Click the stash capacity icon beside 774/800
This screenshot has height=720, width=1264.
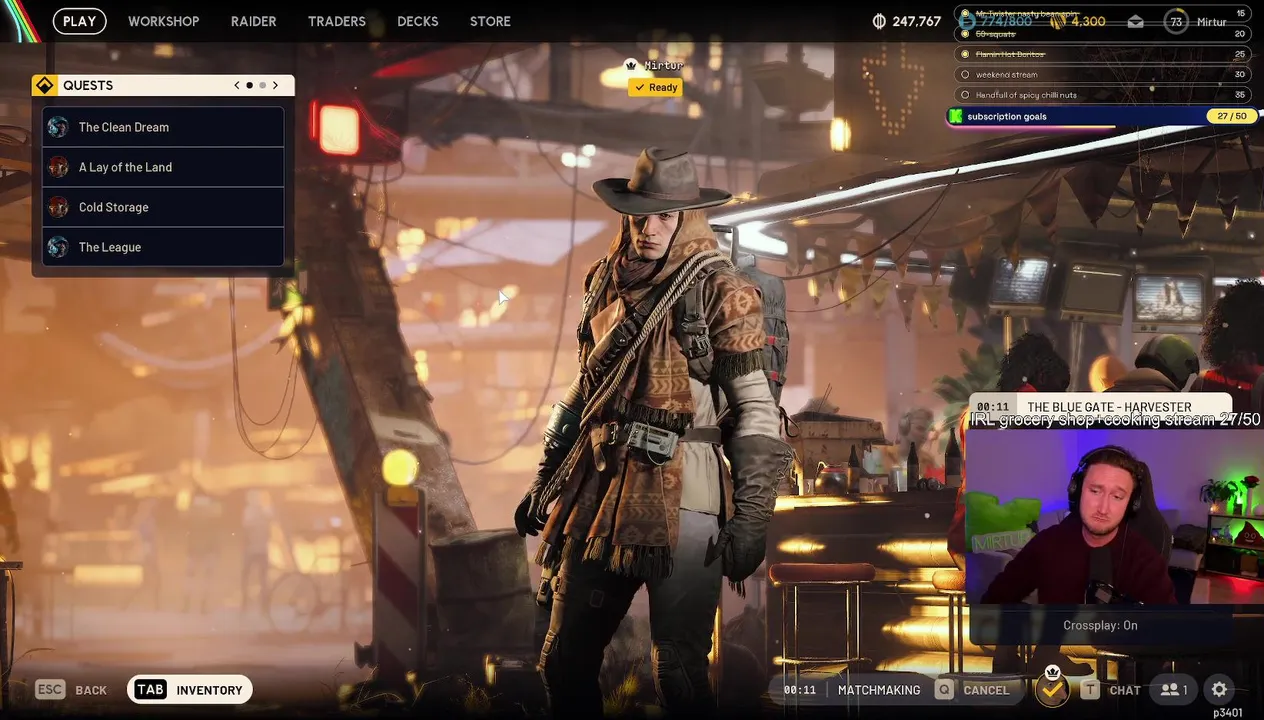tap(966, 21)
